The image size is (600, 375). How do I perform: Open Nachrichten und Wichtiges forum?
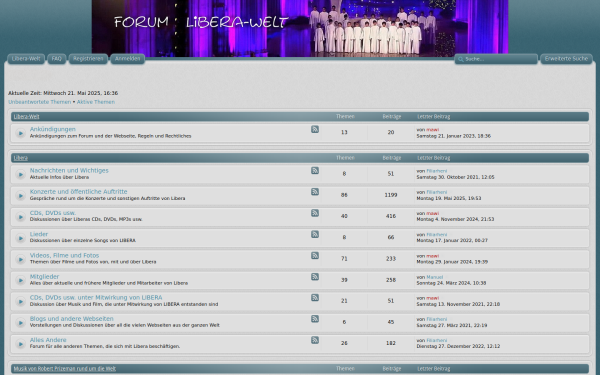[69, 171]
